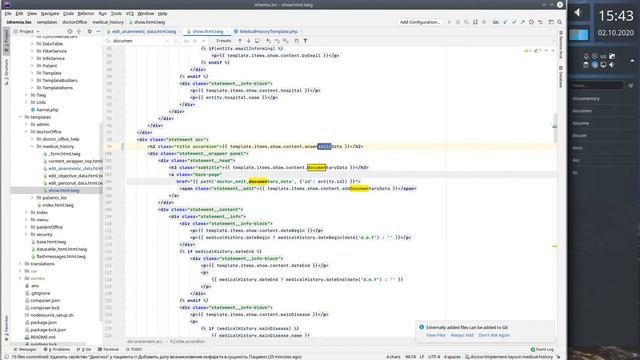This screenshot has width=640, height=360.
Task: Click Always Add link in notification
Action: click(x=462, y=335)
